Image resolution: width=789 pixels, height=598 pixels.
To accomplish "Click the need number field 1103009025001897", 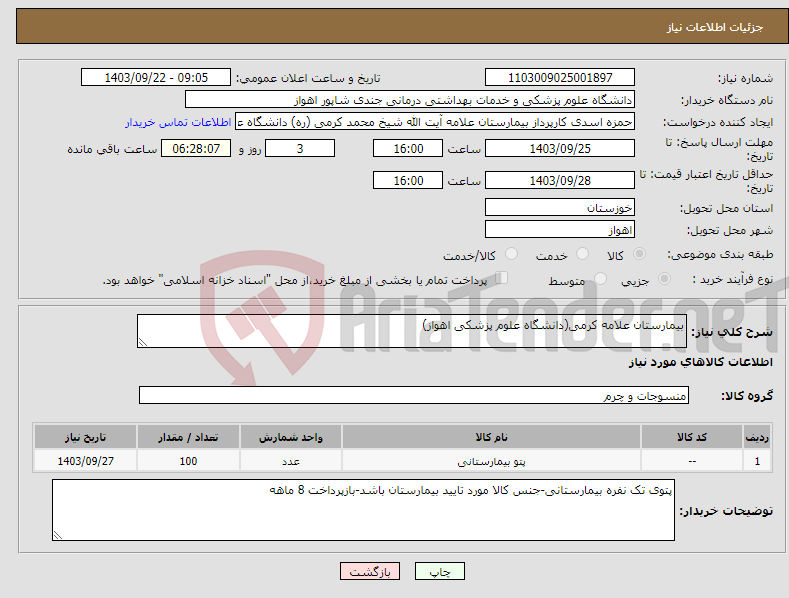I will (x=560, y=78).
